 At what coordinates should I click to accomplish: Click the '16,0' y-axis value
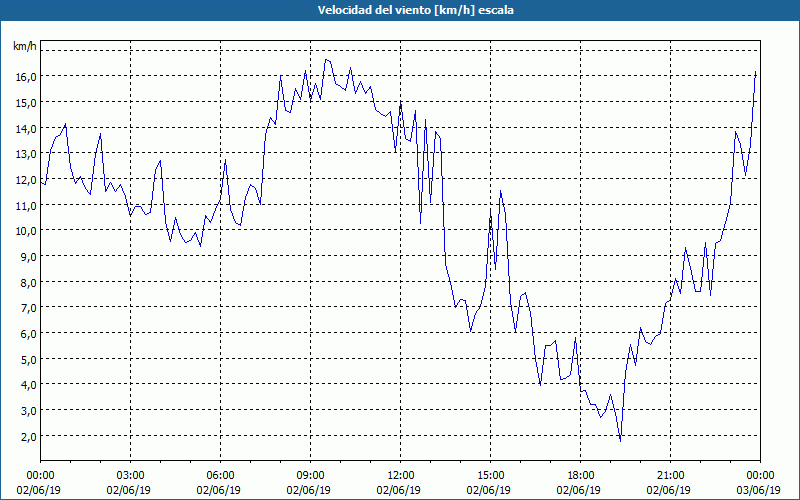pos(27,77)
